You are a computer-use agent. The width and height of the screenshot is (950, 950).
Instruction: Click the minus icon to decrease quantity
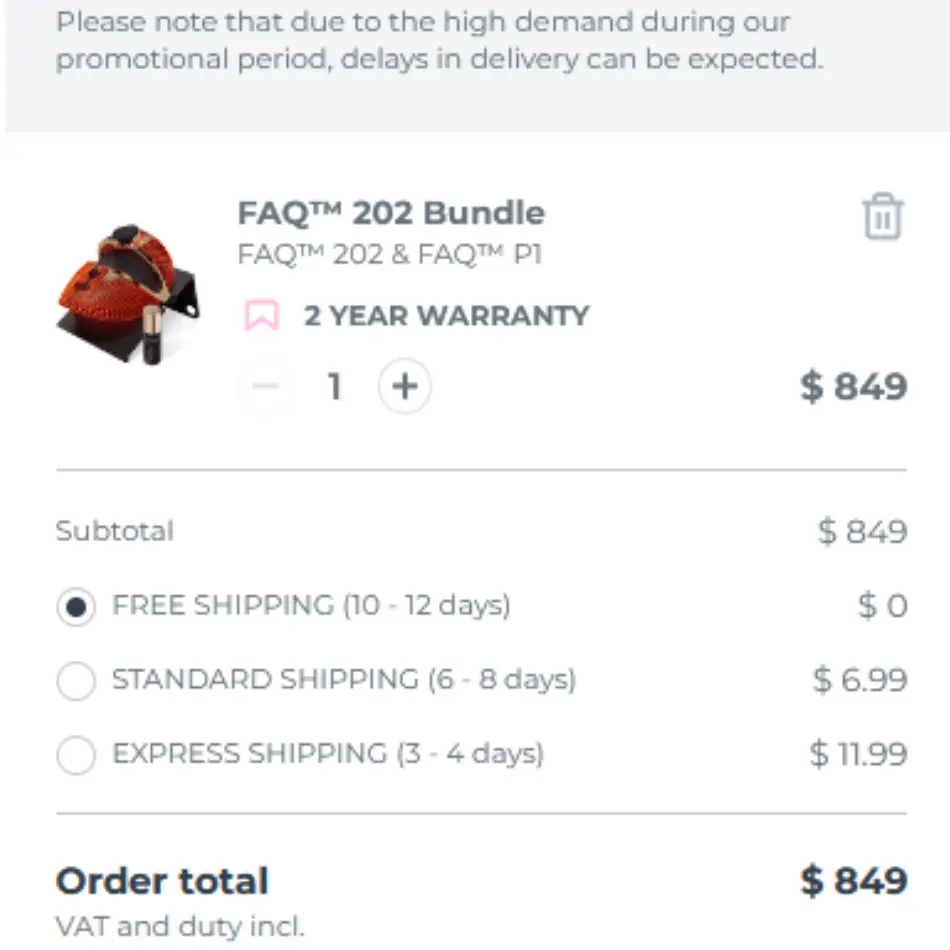(x=265, y=386)
